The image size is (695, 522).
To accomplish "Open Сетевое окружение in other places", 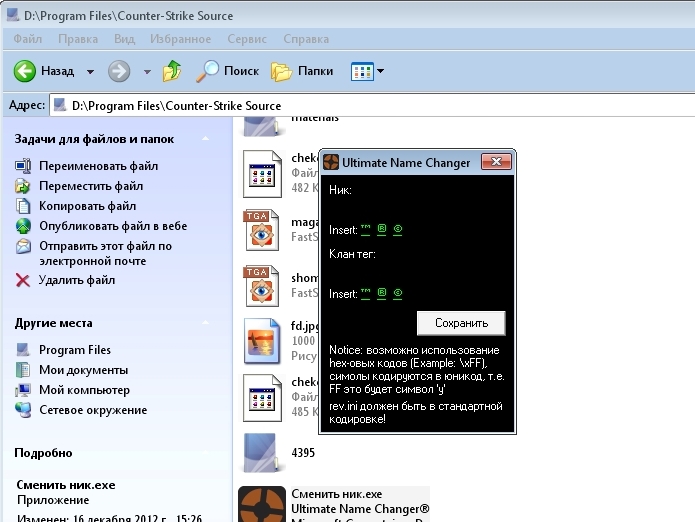I will point(93,409).
